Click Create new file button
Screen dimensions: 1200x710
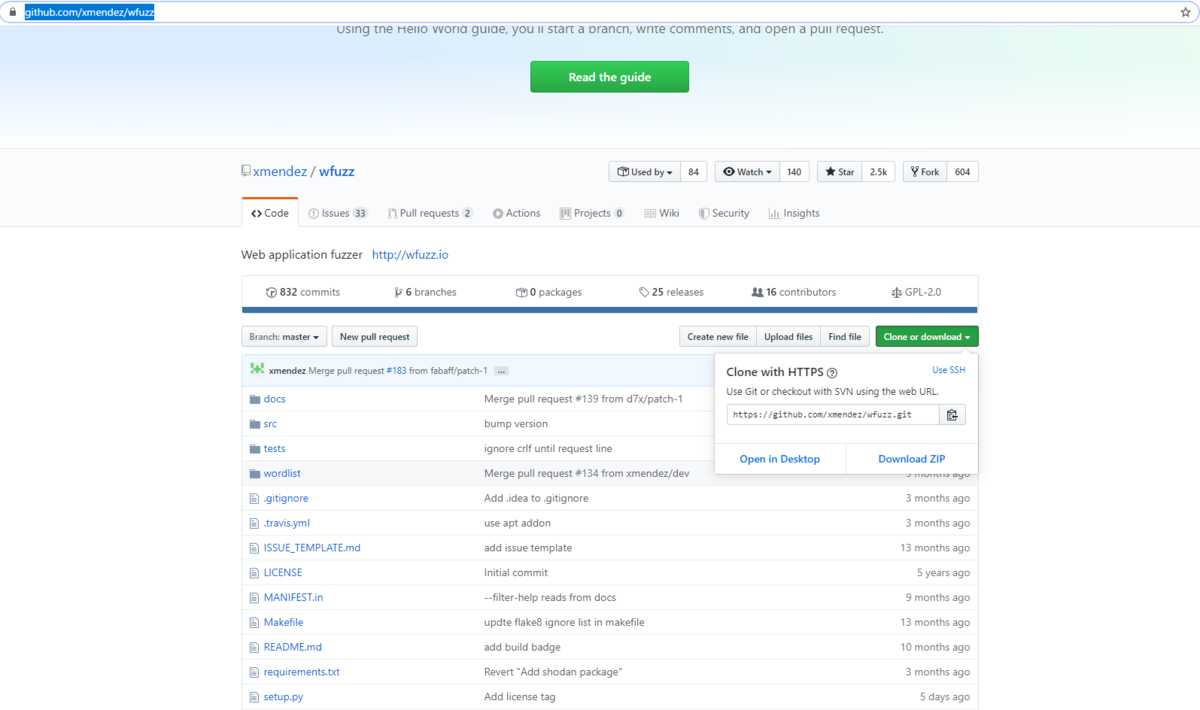(718, 337)
